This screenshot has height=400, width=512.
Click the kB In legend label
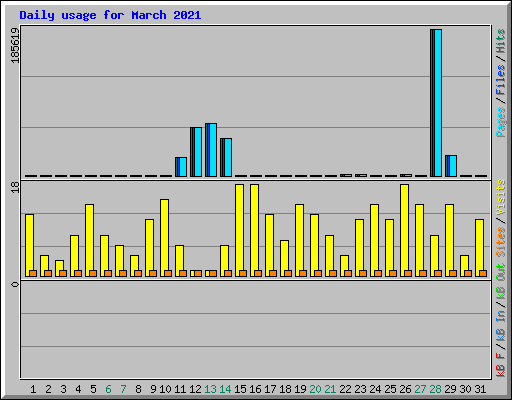click(x=501, y=325)
